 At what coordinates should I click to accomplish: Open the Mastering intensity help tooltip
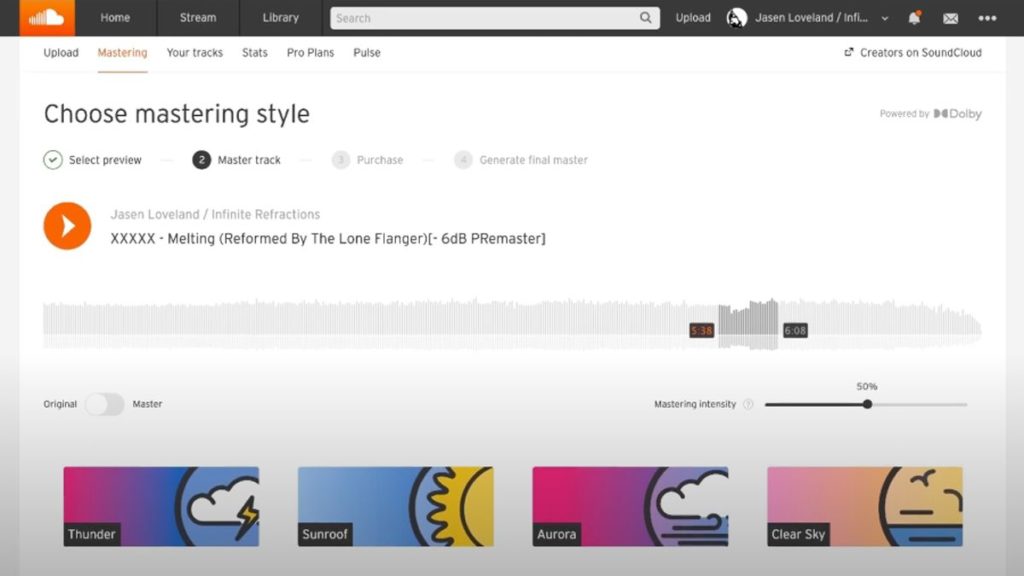click(750, 404)
